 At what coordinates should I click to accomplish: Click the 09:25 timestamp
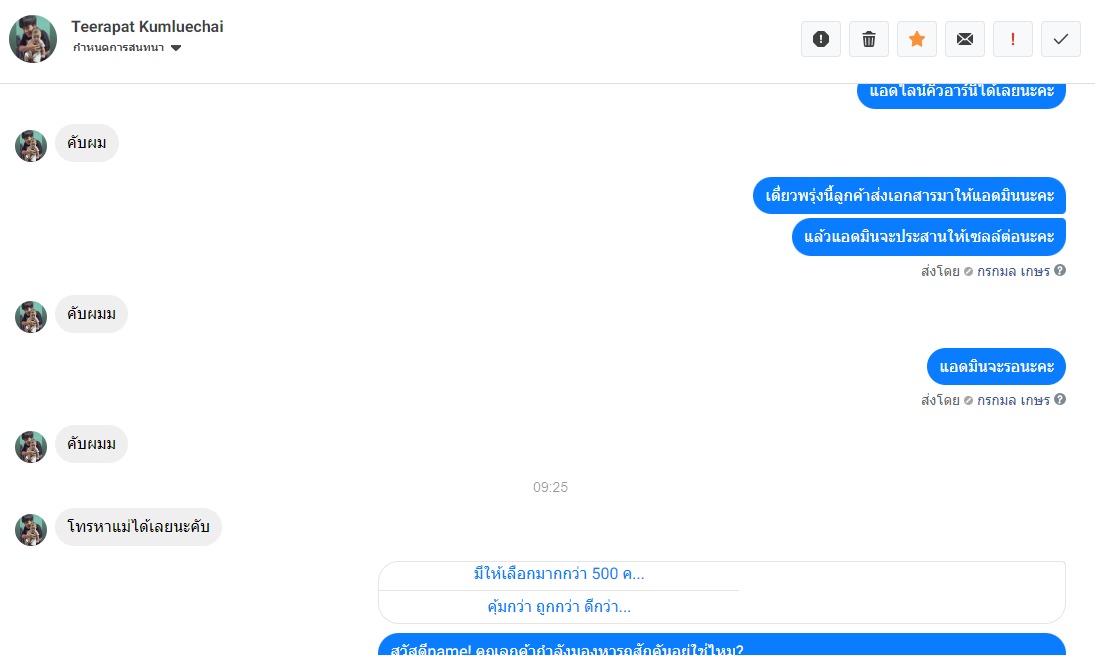point(550,488)
